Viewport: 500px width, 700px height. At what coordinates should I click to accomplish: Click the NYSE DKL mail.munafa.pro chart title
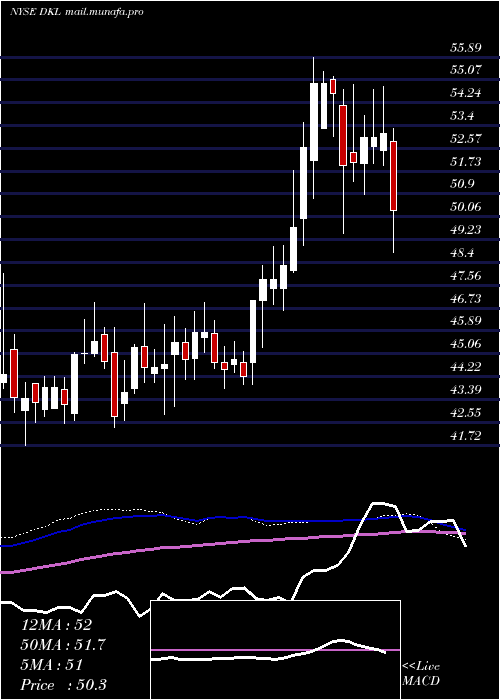click(x=77, y=12)
